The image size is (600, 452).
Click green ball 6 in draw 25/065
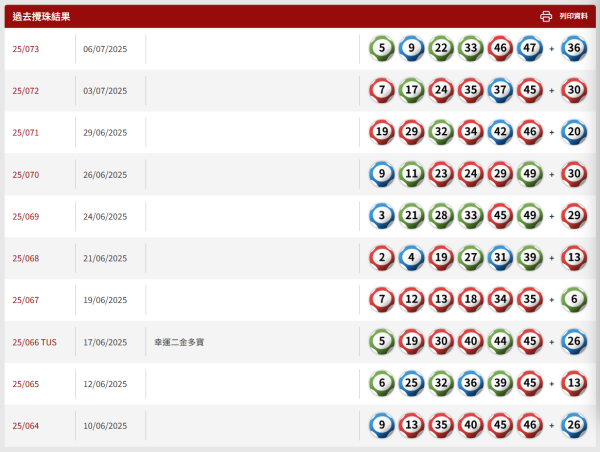[382, 383]
